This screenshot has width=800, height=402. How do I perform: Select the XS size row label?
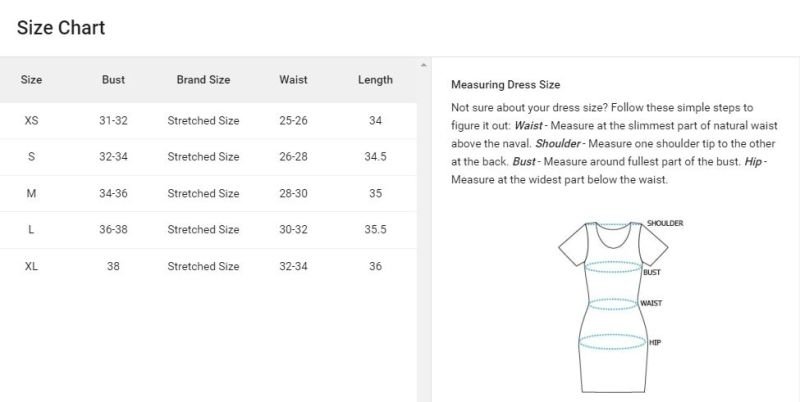click(x=31, y=121)
